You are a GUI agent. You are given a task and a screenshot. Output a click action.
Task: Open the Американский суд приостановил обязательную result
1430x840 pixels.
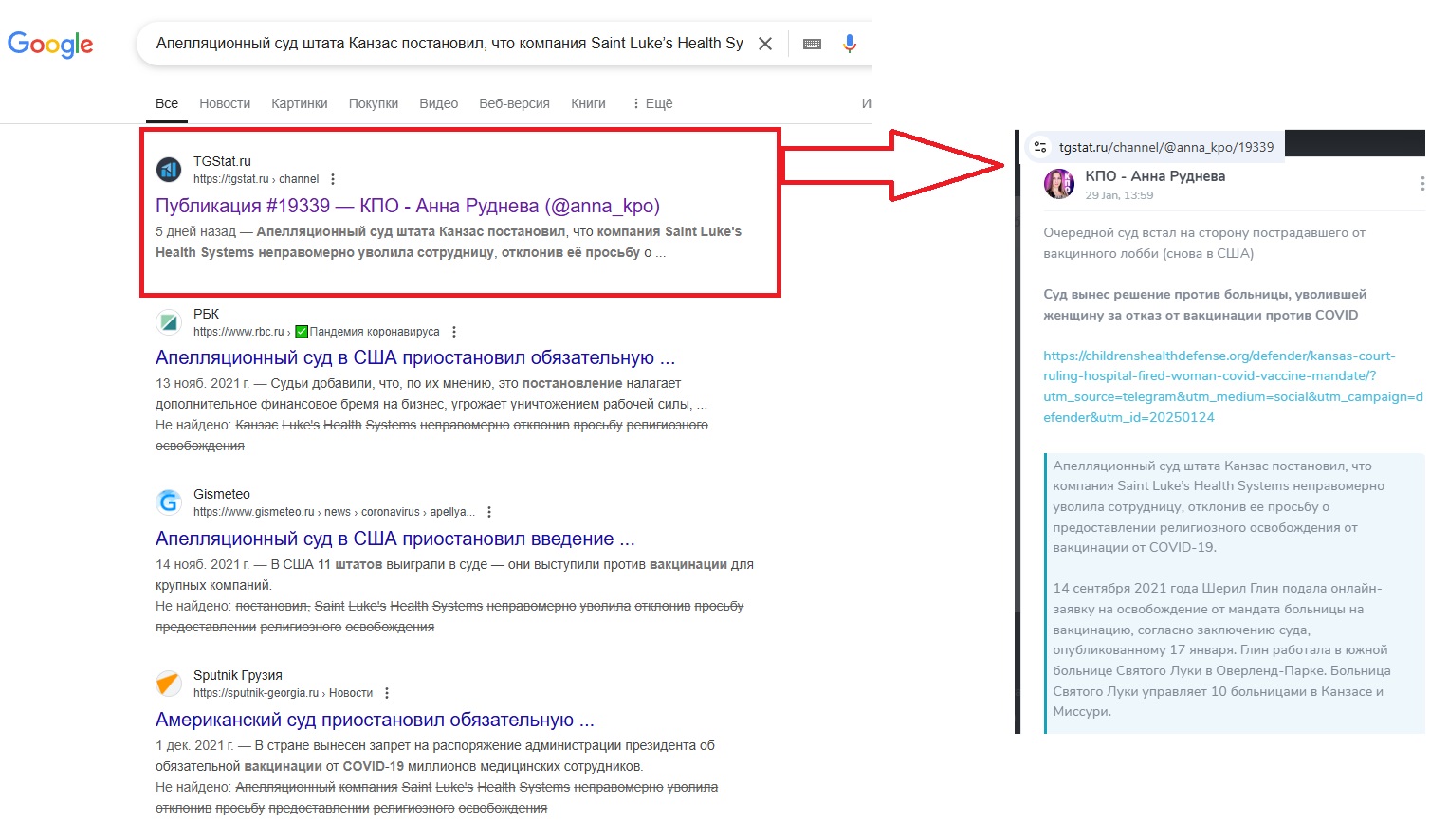pyautogui.click(x=375, y=720)
